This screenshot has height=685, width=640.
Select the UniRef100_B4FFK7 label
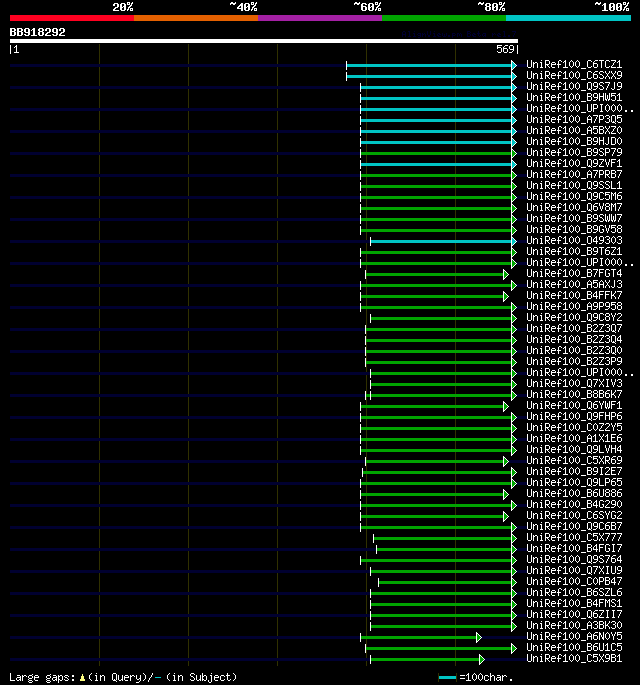pyautogui.click(x=574, y=295)
